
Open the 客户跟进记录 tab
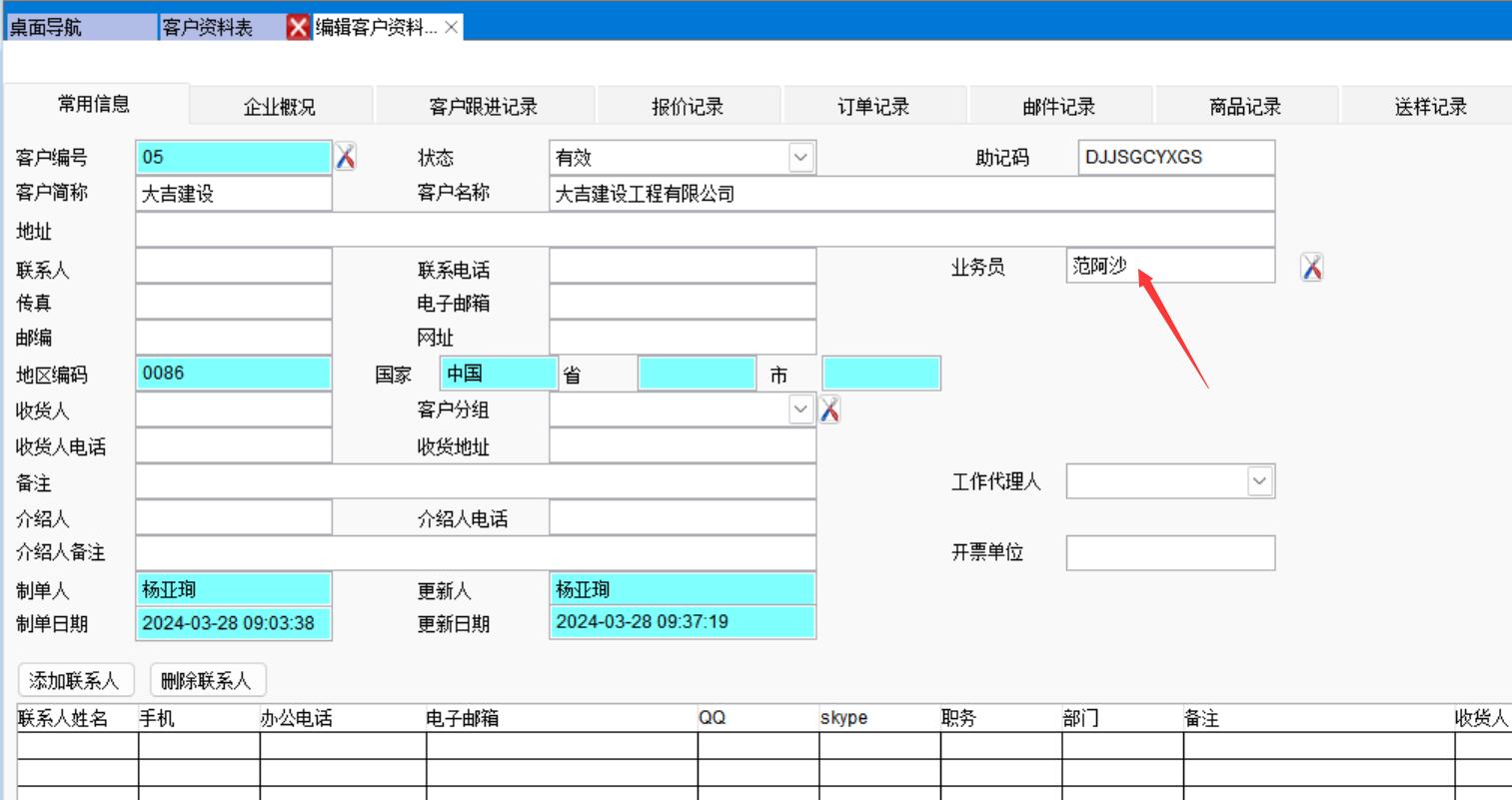[484, 107]
